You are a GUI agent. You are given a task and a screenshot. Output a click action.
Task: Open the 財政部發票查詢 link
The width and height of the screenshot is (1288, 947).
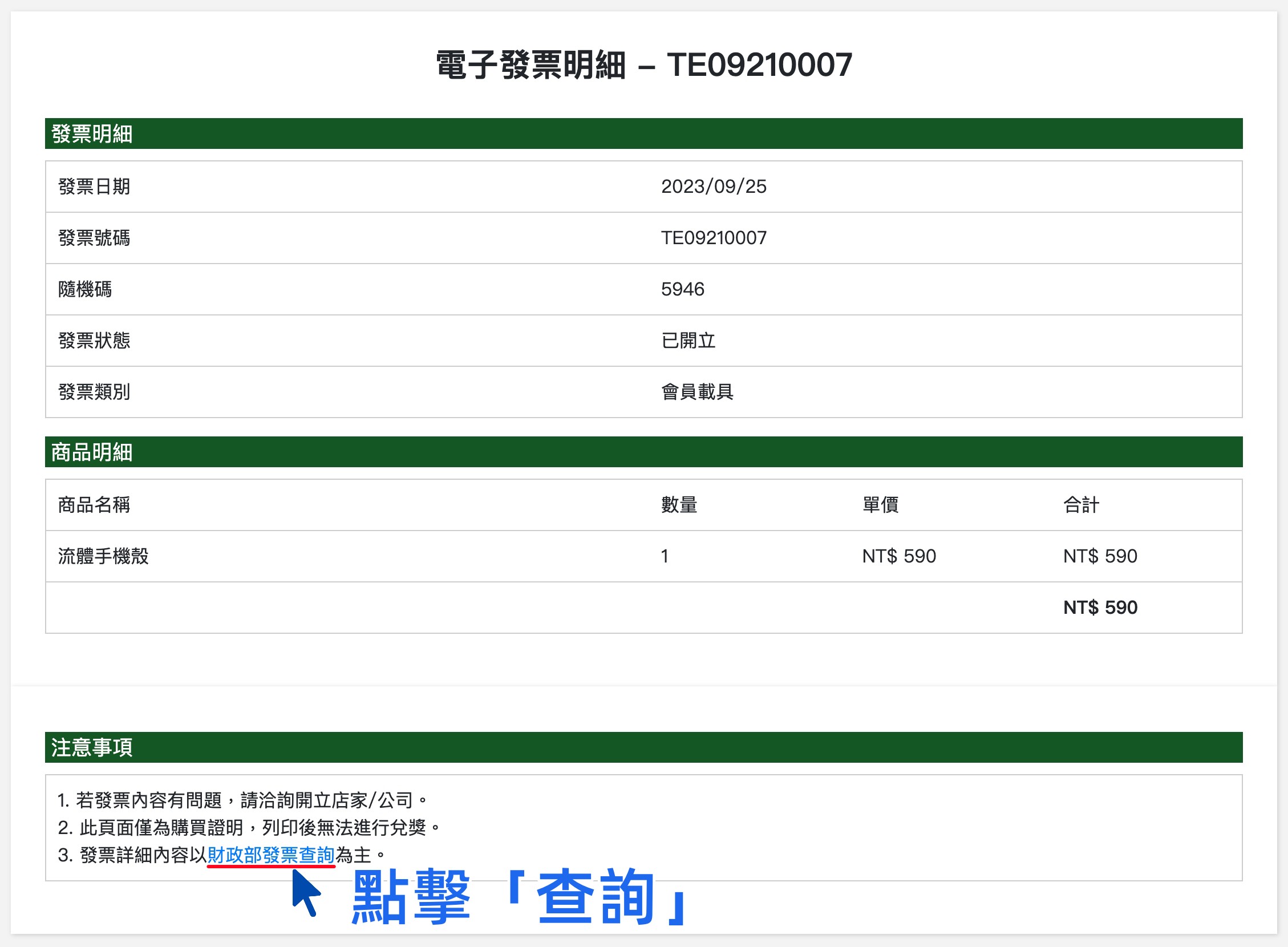270,855
